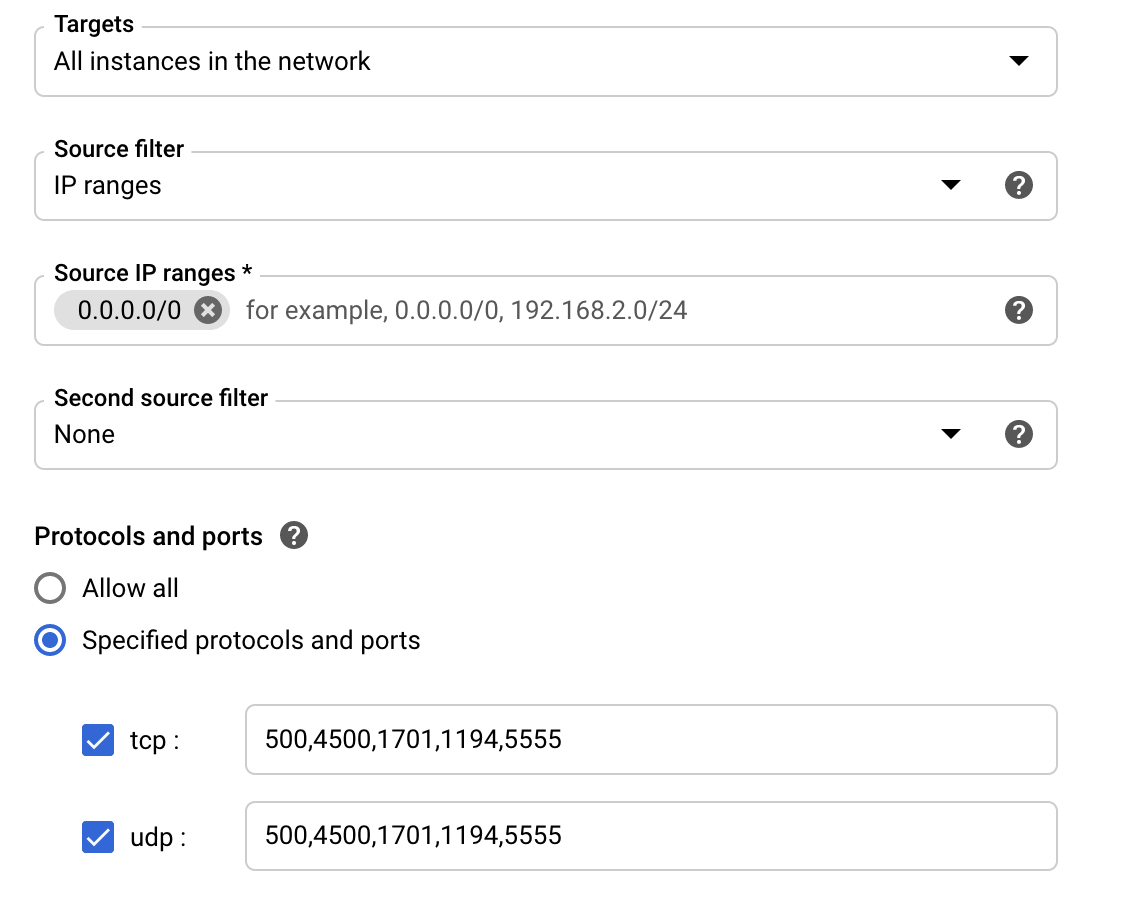Remove the 0.0.0.0/0 IP range chip
Viewport: 1136px width, 902px height.
207,310
